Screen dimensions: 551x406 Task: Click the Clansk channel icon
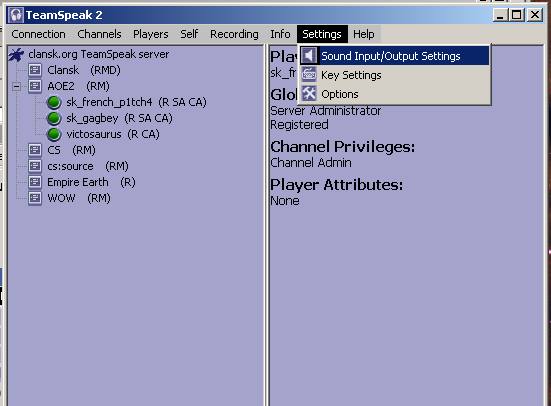tap(35, 70)
